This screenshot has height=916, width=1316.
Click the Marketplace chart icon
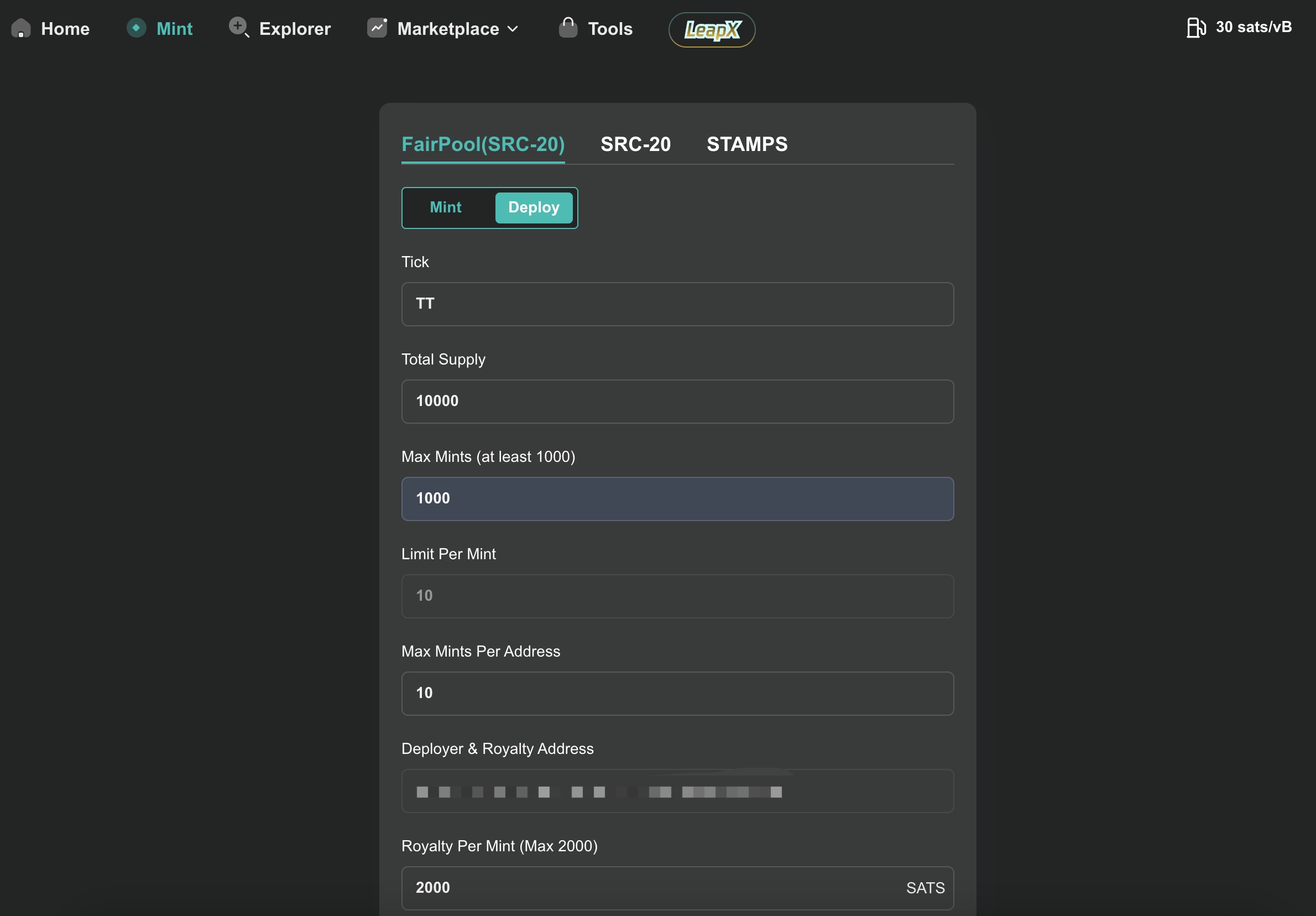coord(377,28)
